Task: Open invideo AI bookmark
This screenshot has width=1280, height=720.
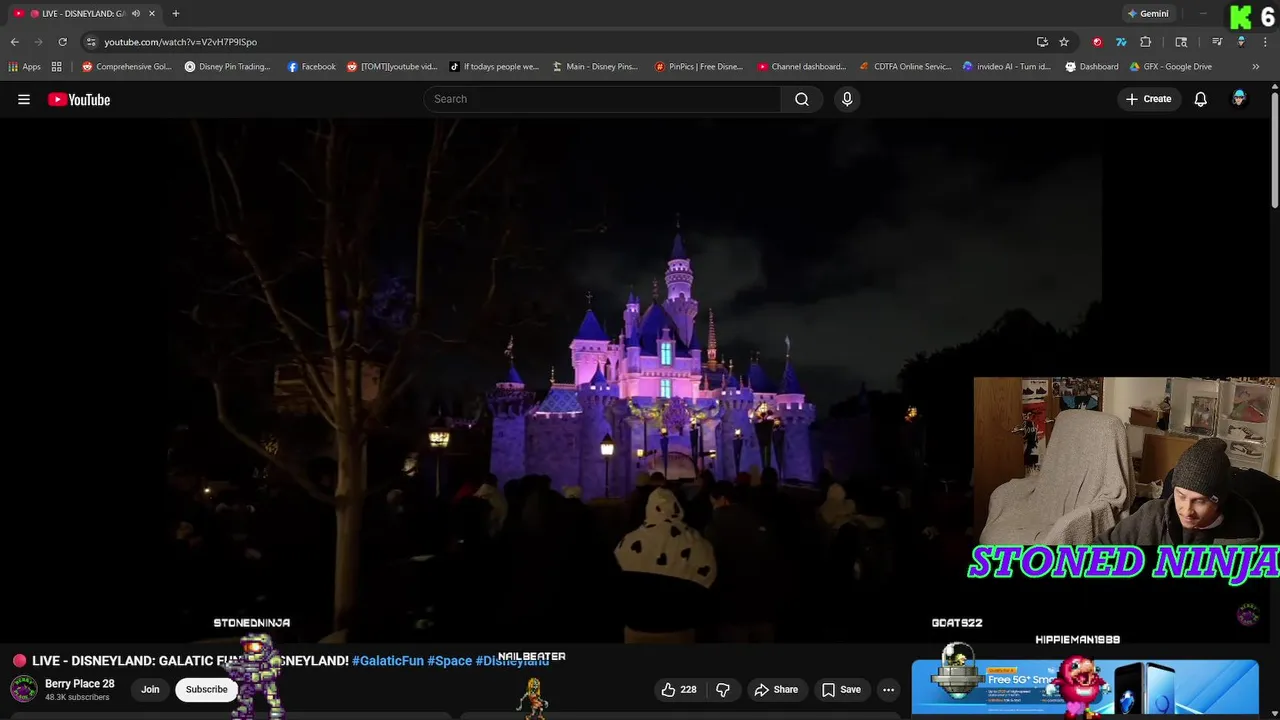Action: pos(1007,67)
